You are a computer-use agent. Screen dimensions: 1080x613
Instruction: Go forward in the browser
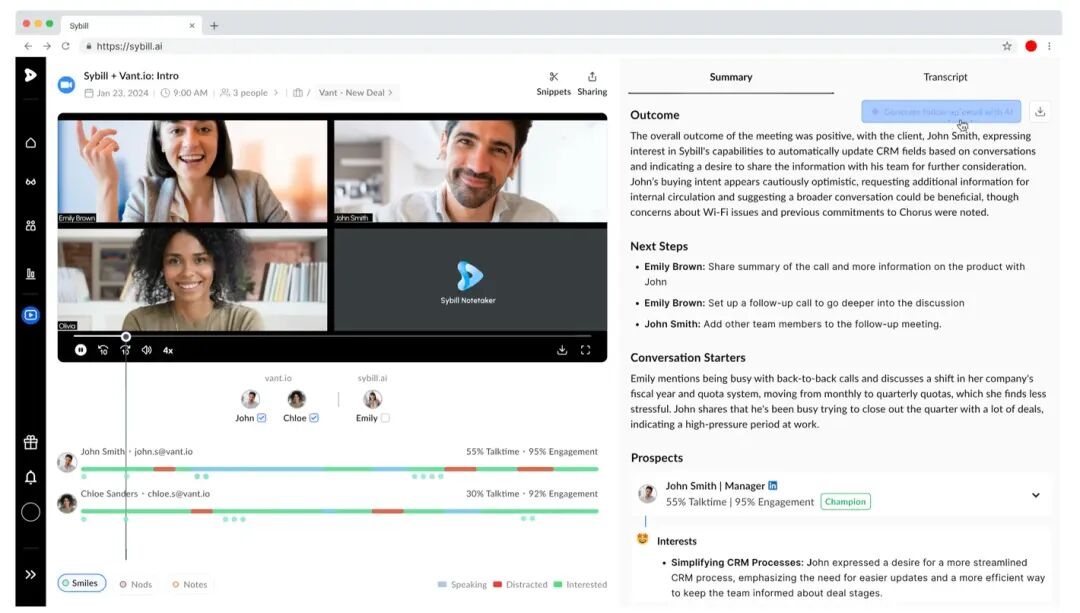pyautogui.click(x=47, y=46)
